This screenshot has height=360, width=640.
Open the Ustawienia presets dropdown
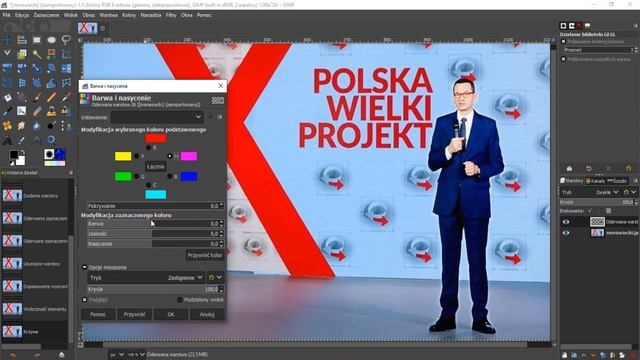tap(157, 117)
